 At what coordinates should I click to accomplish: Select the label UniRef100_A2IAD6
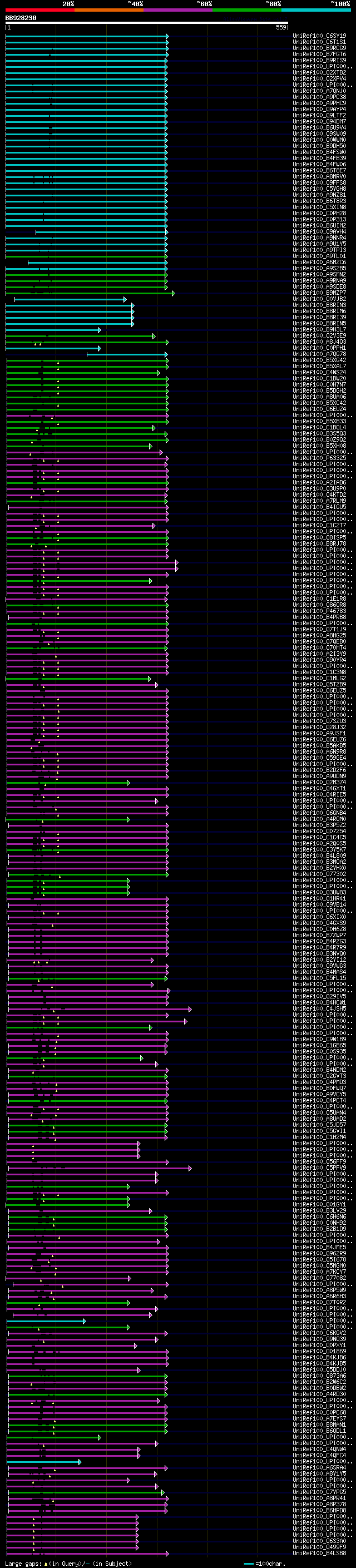point(319,482)
